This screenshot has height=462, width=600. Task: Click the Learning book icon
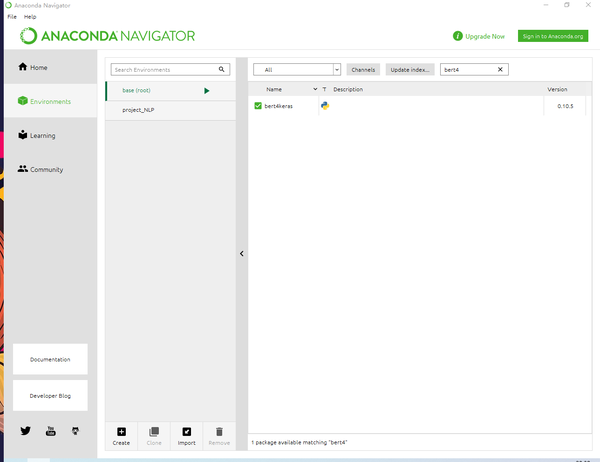23,135
